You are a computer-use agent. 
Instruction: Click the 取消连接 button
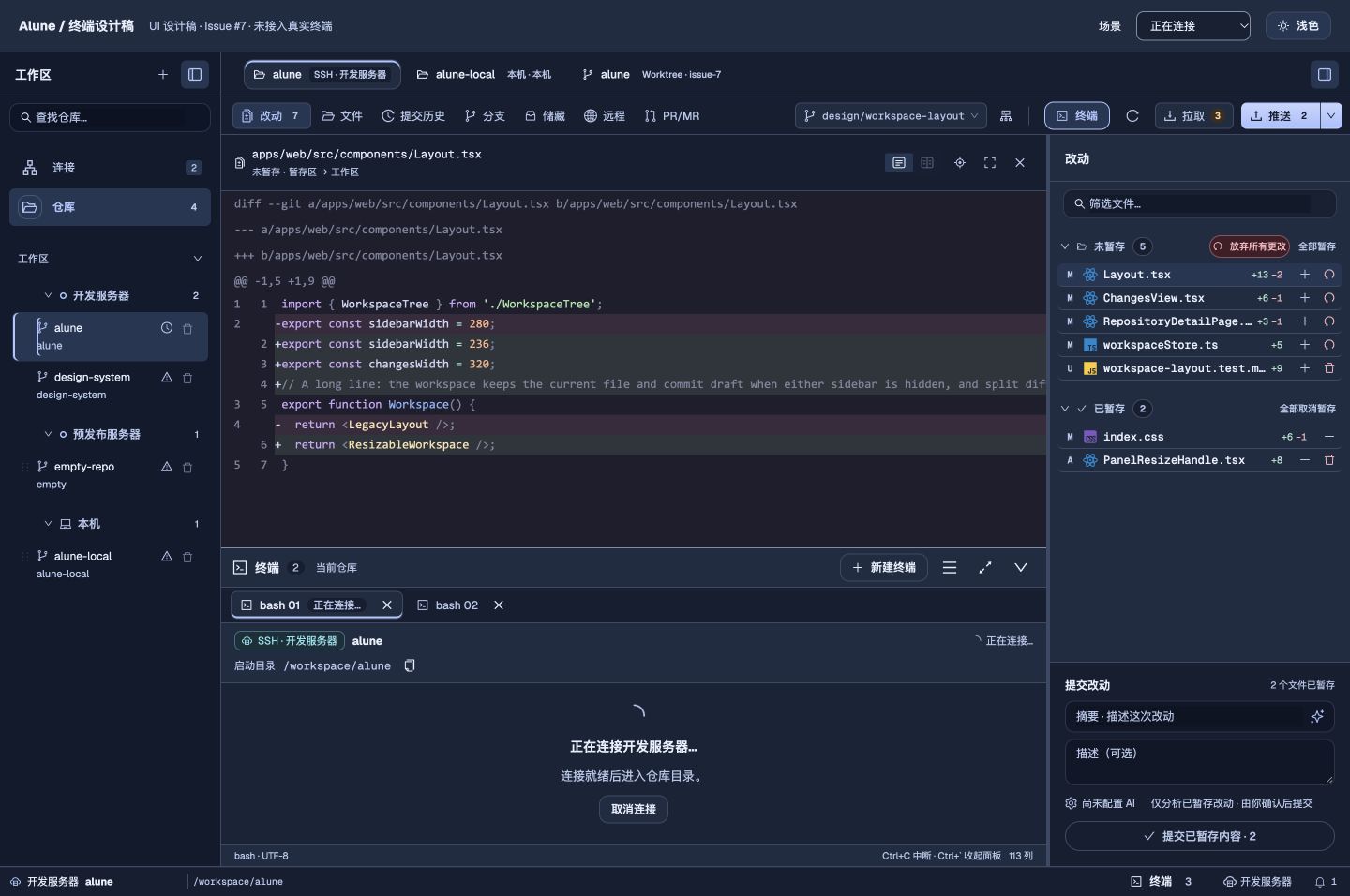click(x=634, y=810)
